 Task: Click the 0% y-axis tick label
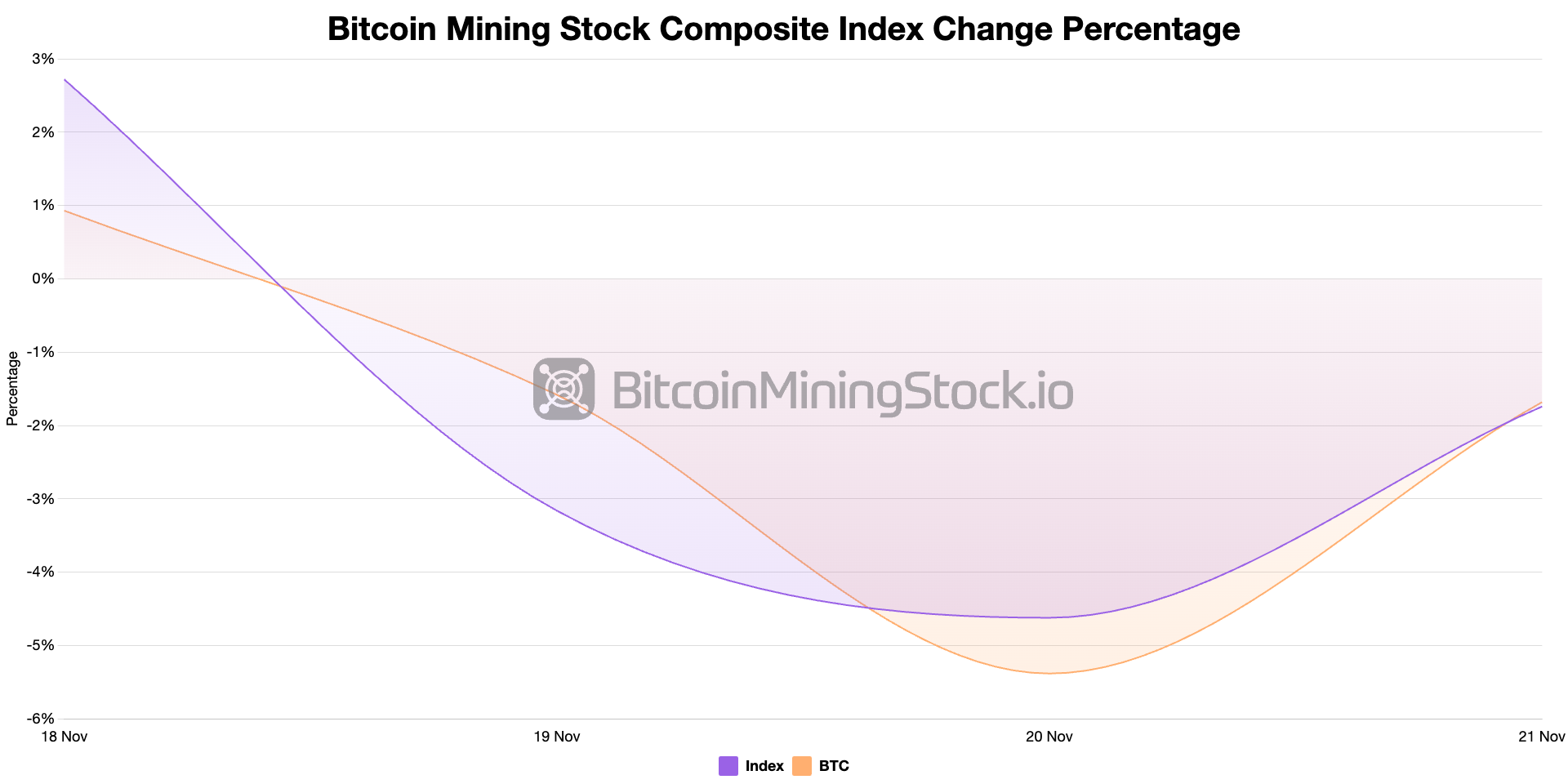pos(43,278)
